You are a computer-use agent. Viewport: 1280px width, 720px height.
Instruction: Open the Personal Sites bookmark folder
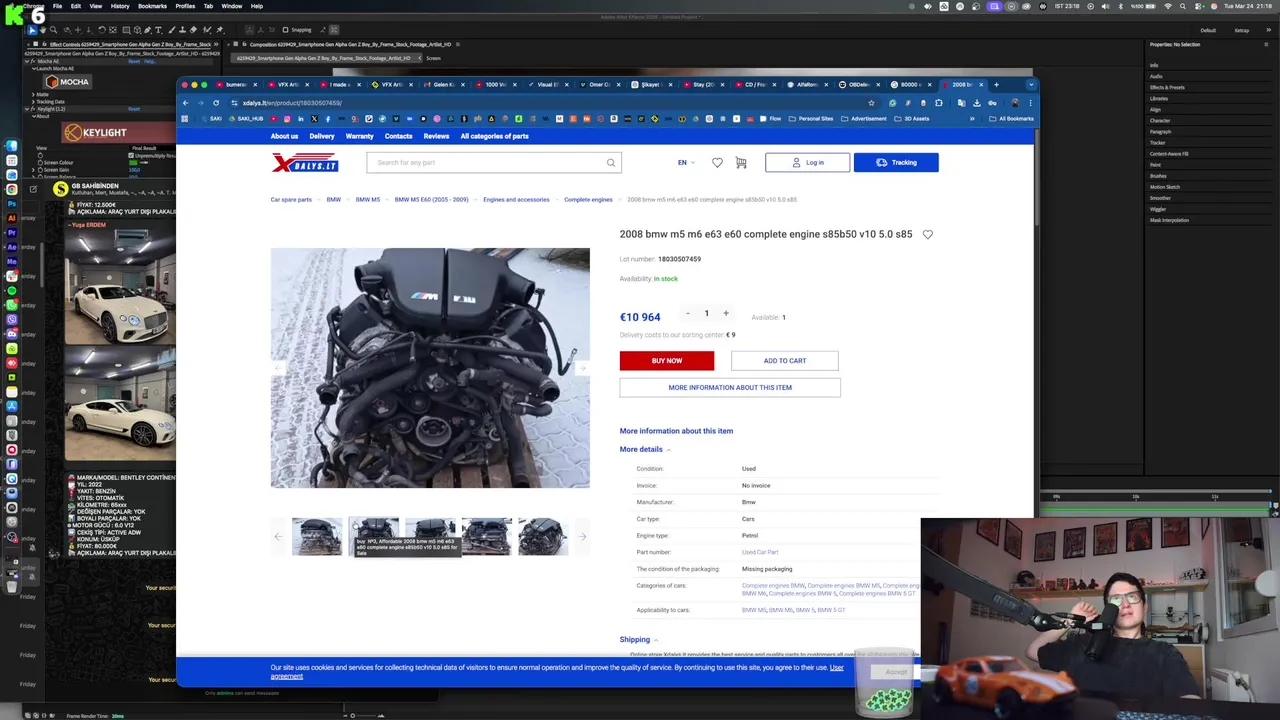coord(811,119)
